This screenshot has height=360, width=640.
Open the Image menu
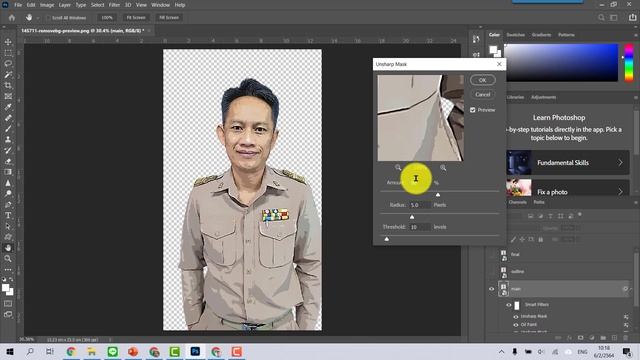(x=47, y=5)
